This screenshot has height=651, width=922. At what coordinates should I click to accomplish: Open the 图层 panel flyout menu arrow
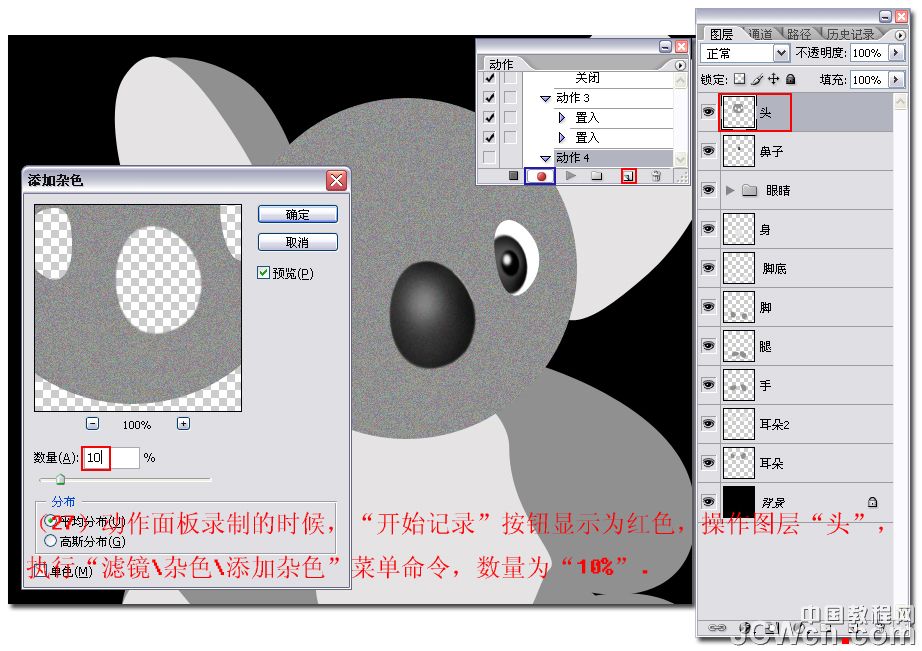pyautogui.click(x=900, y=35)
